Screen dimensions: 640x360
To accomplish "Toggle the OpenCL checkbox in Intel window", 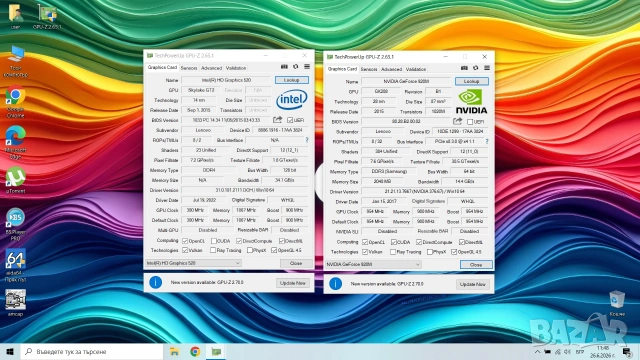I will point(185,241).
